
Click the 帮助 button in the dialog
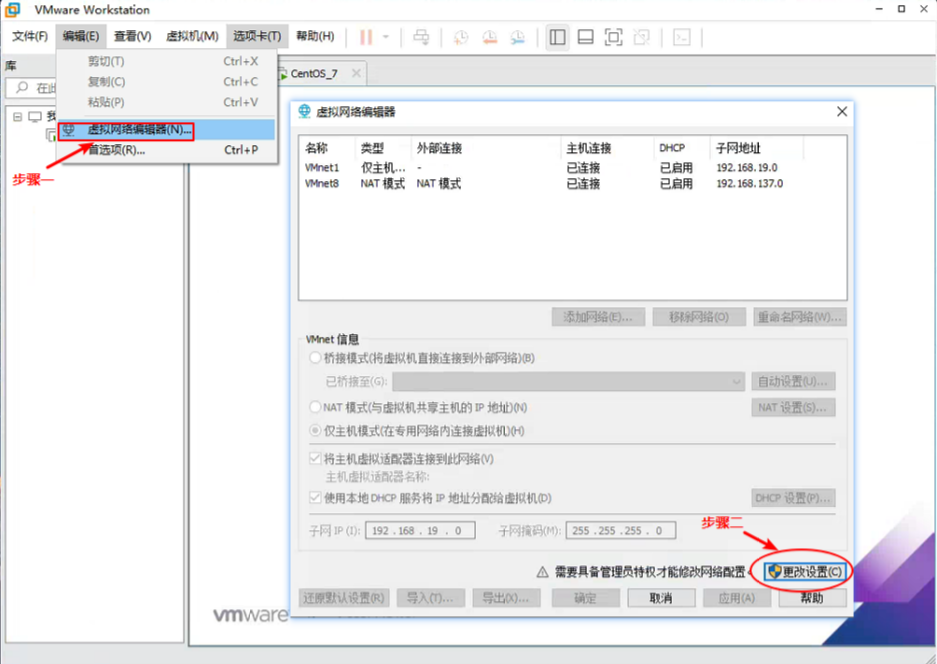(812, 598)
